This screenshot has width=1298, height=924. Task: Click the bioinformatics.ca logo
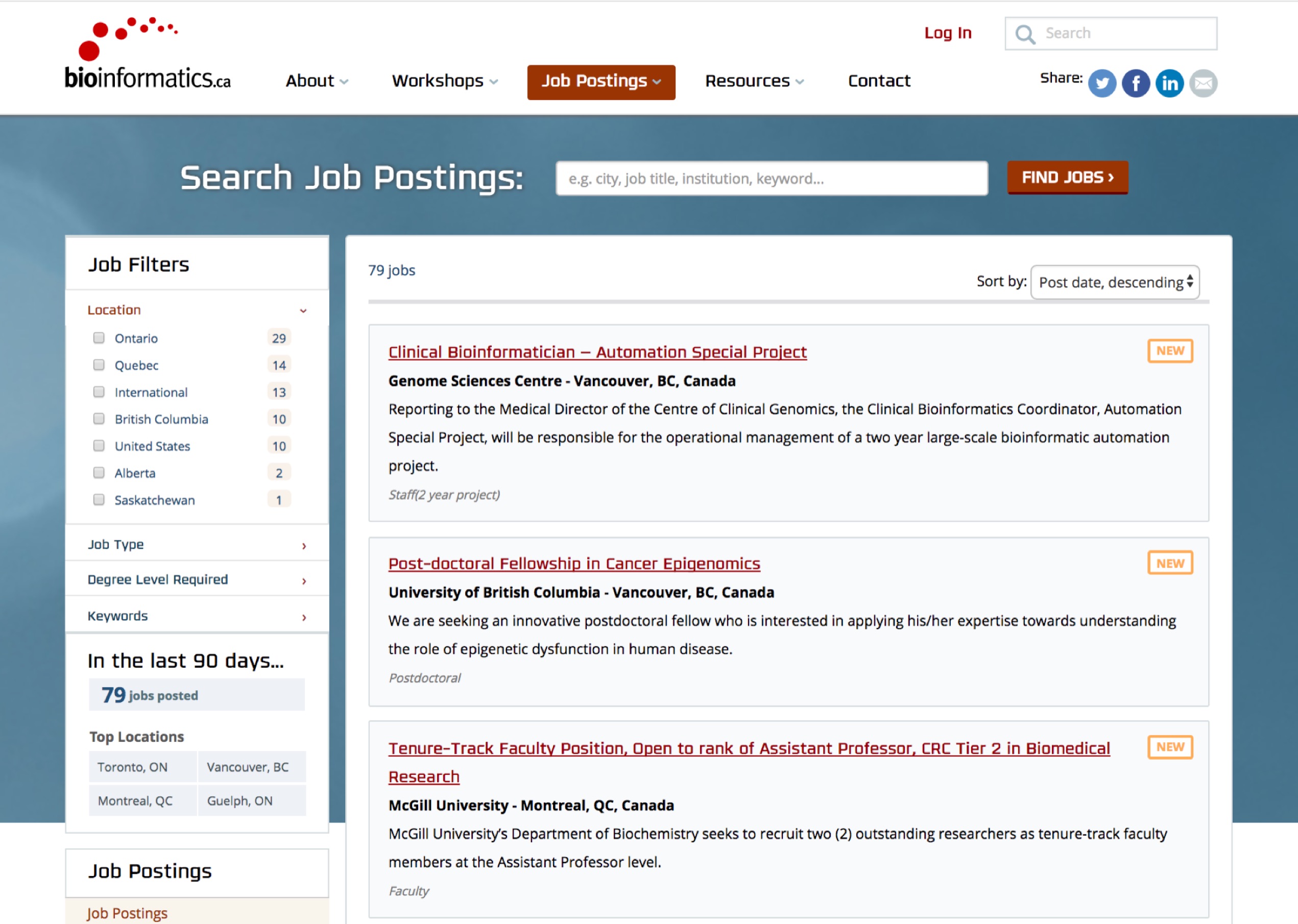point(147,55)
